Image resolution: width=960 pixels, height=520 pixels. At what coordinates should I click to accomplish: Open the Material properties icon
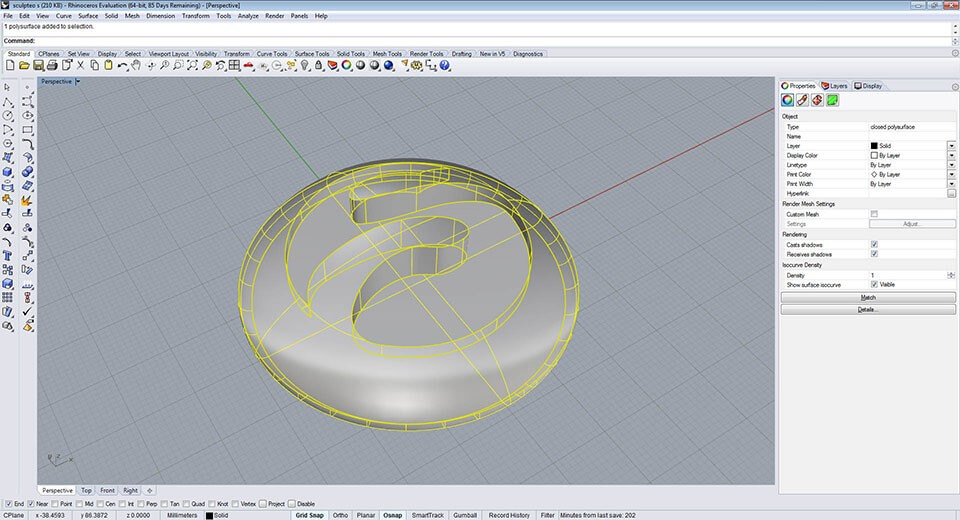point(802,100)
